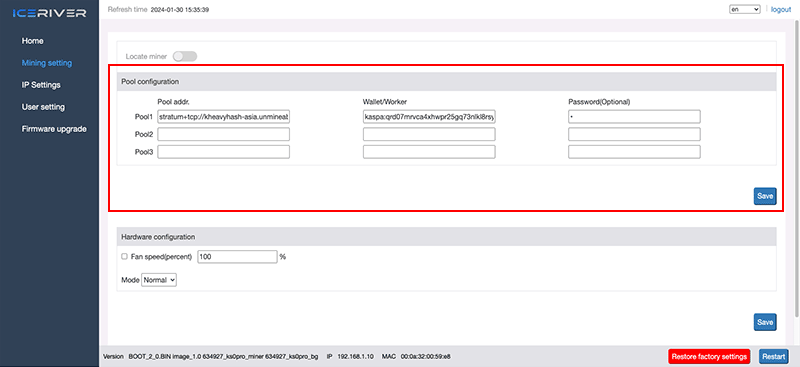
Task: Click the Pool addr. column label
Action: coord(173,102)
